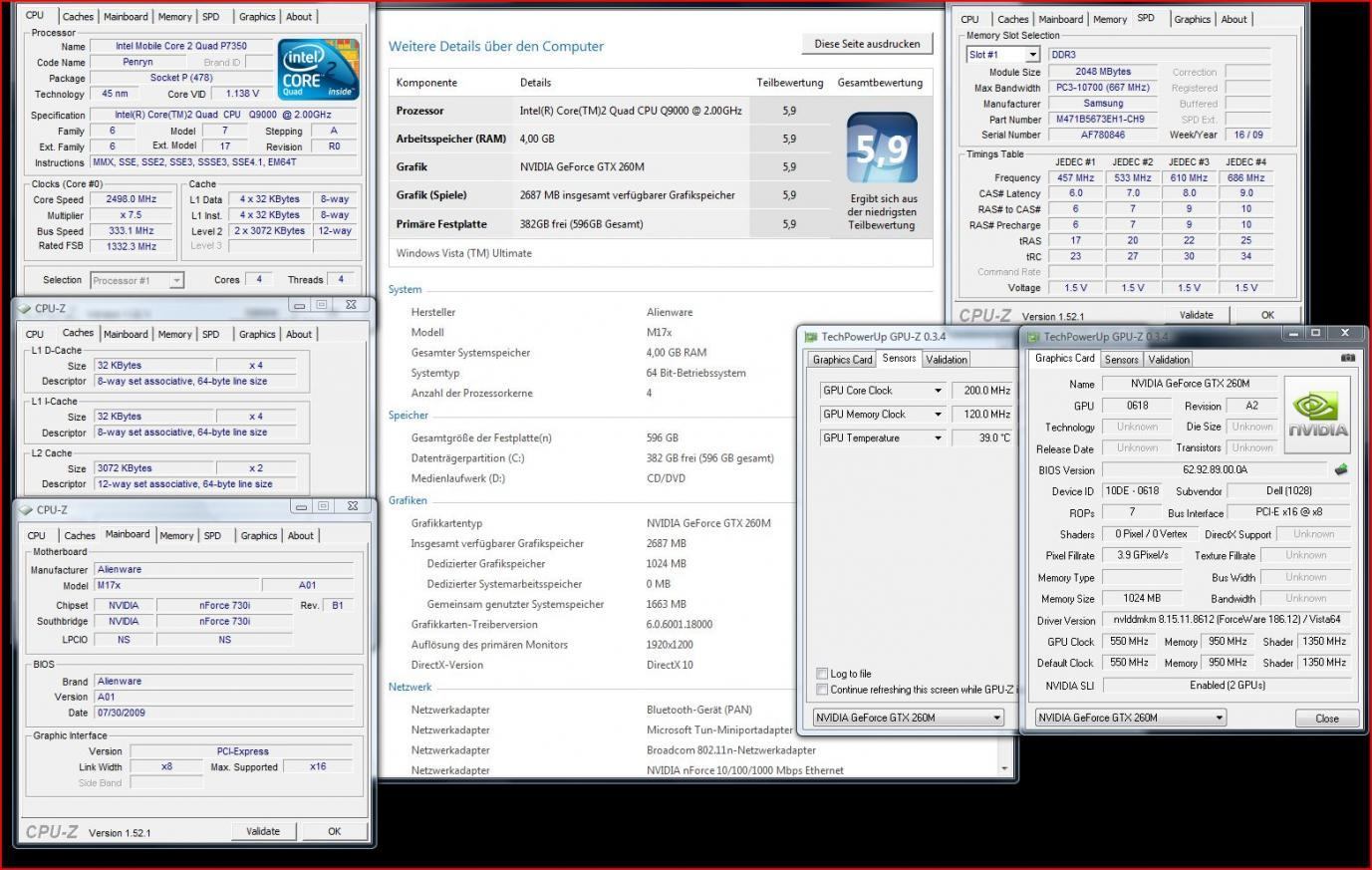Click the GPU Temperature reading 39.0 °C
The height and width of the screenshot is (870, 1372).
pos(983,438)
